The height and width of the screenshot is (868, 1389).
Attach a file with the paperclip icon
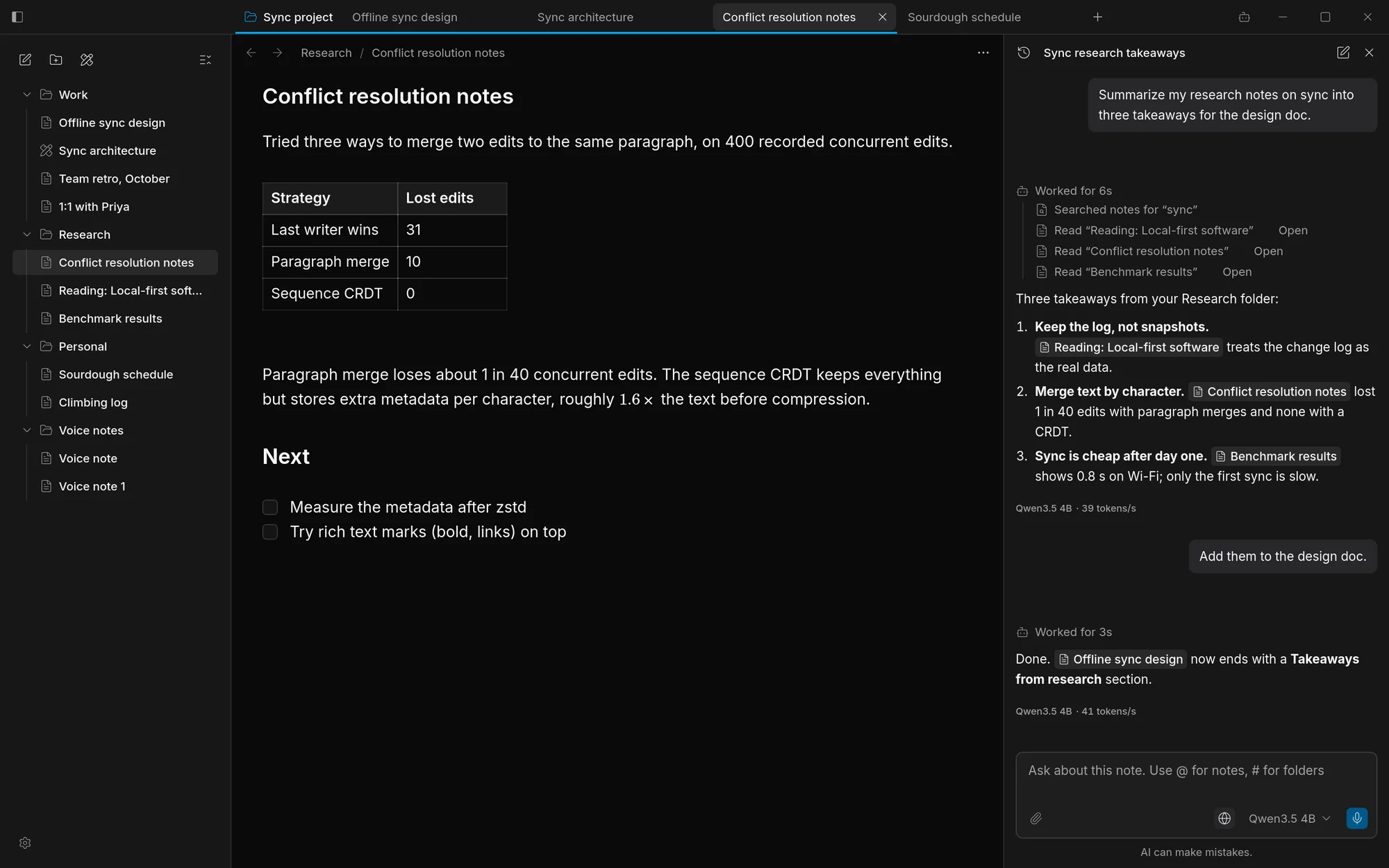1036,819
